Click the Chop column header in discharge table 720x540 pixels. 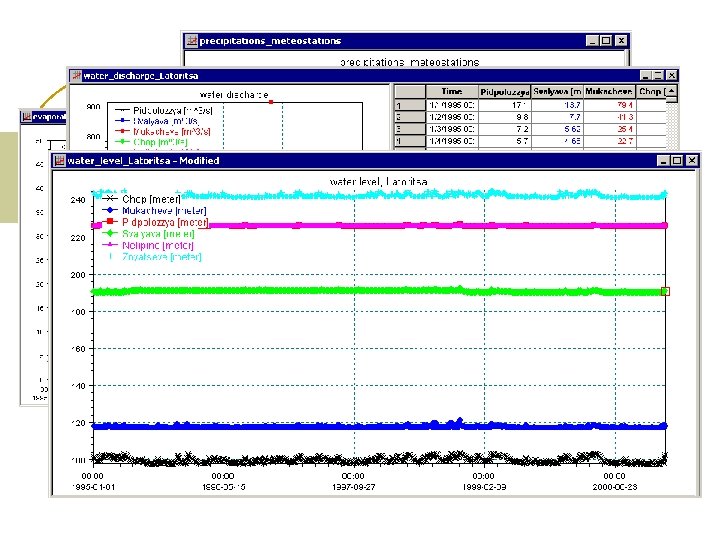(651, 91)
